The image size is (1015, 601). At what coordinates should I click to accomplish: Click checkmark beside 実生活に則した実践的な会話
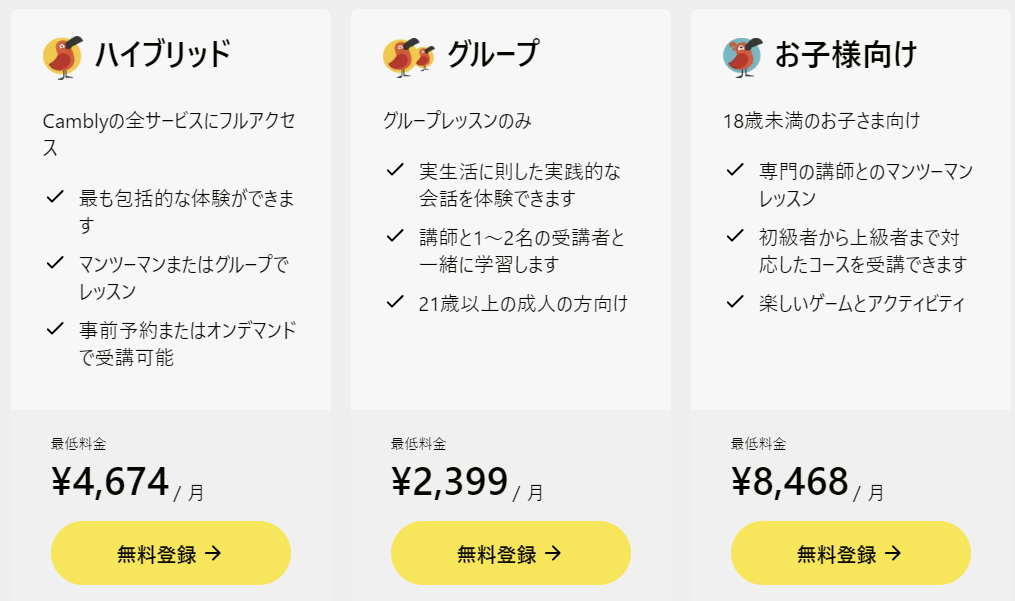tap(395, 170)
